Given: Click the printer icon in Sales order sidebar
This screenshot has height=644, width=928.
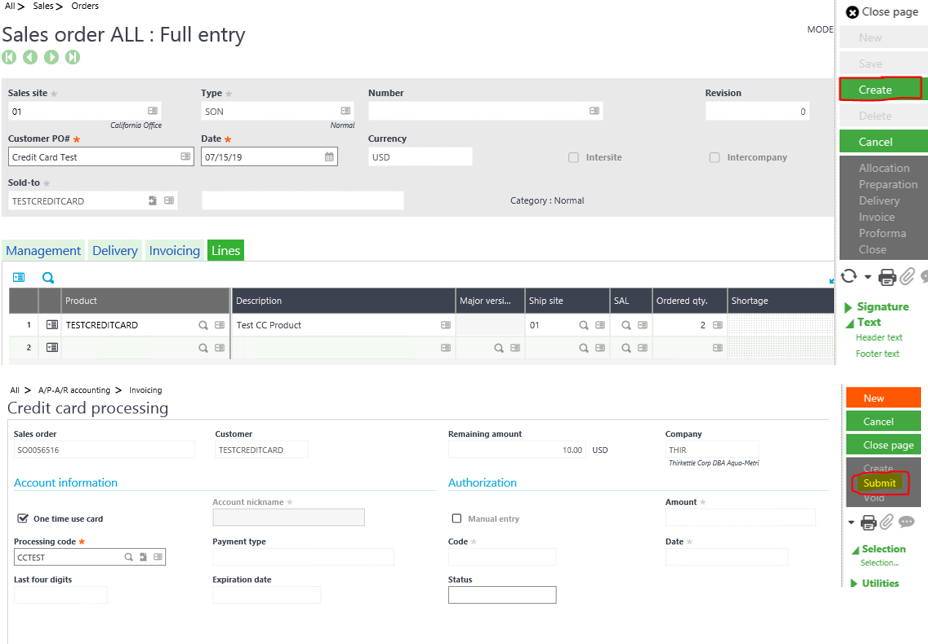Looking at the screenshot, I should (x=887, y=277).
